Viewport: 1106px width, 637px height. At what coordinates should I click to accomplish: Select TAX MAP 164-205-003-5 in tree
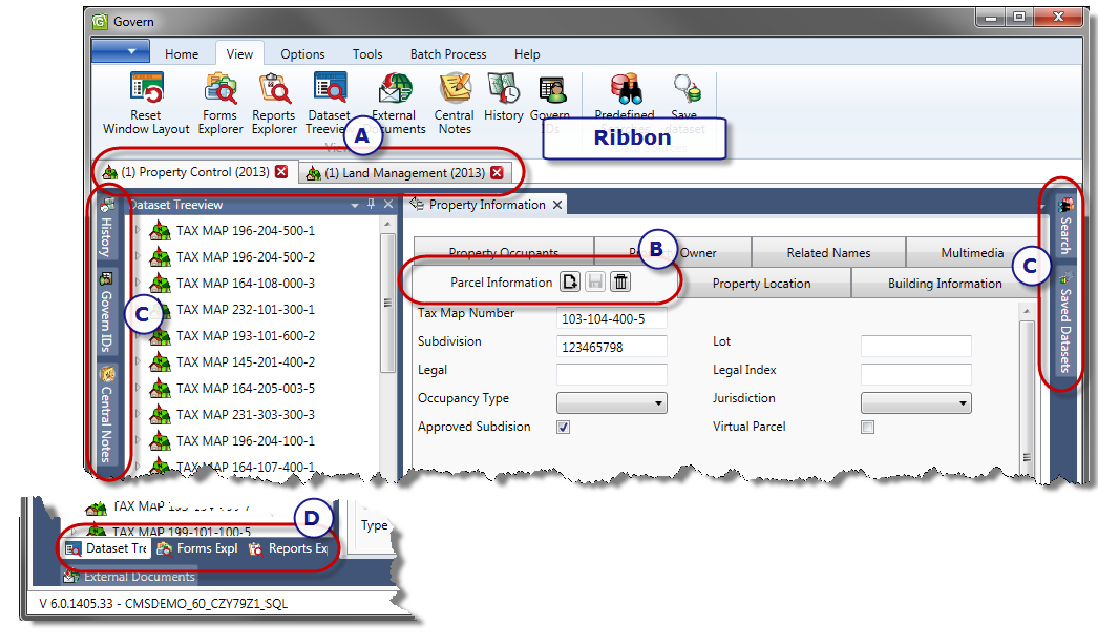pyautogui.click(x=245, y=388)
